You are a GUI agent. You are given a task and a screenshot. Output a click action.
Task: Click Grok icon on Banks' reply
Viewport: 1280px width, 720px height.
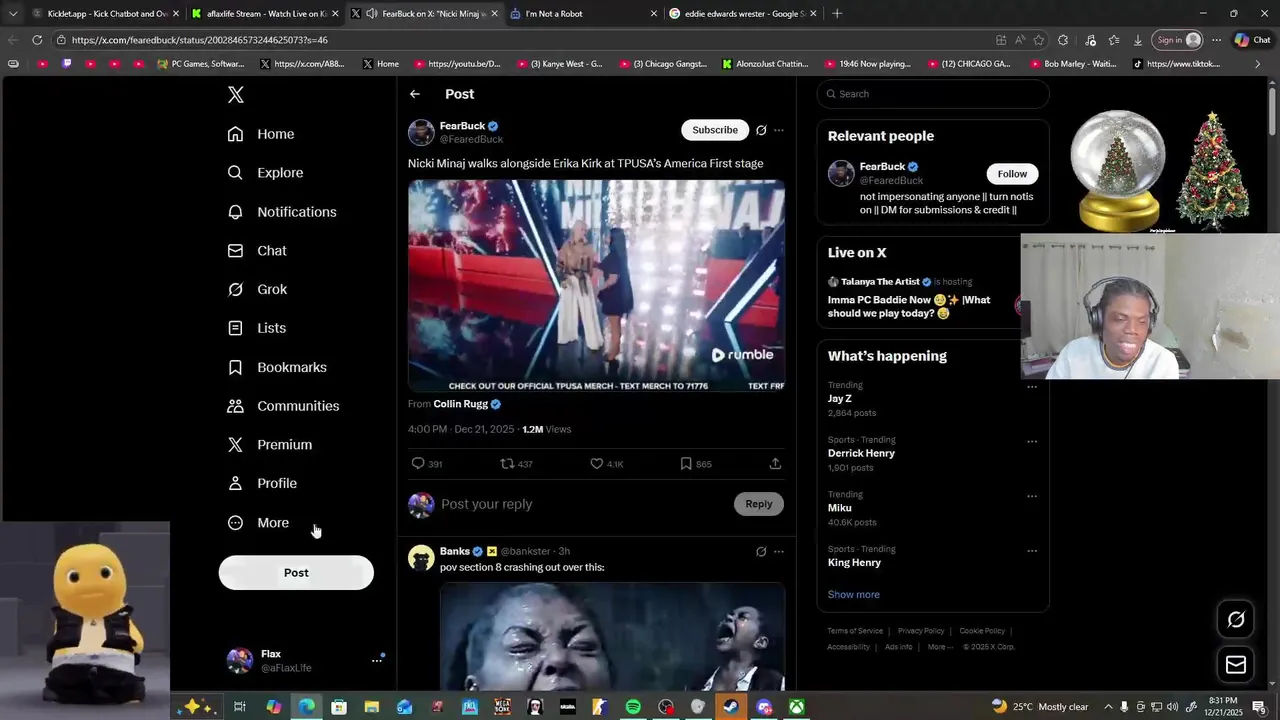click(x=761, y=551)
